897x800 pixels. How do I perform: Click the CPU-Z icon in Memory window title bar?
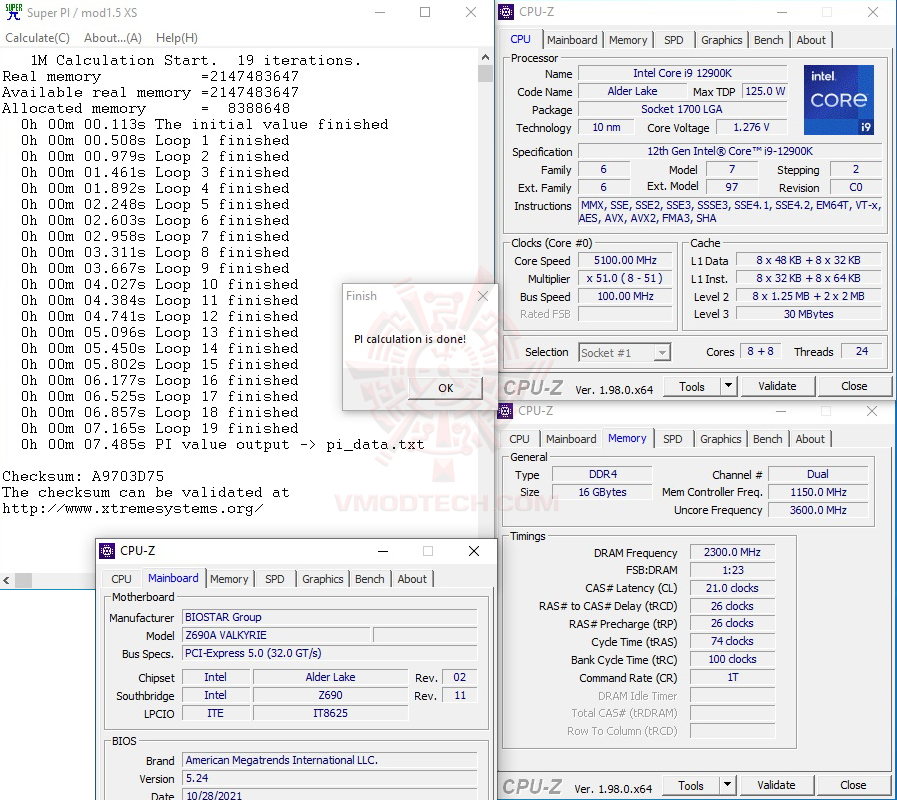point(505,411)
